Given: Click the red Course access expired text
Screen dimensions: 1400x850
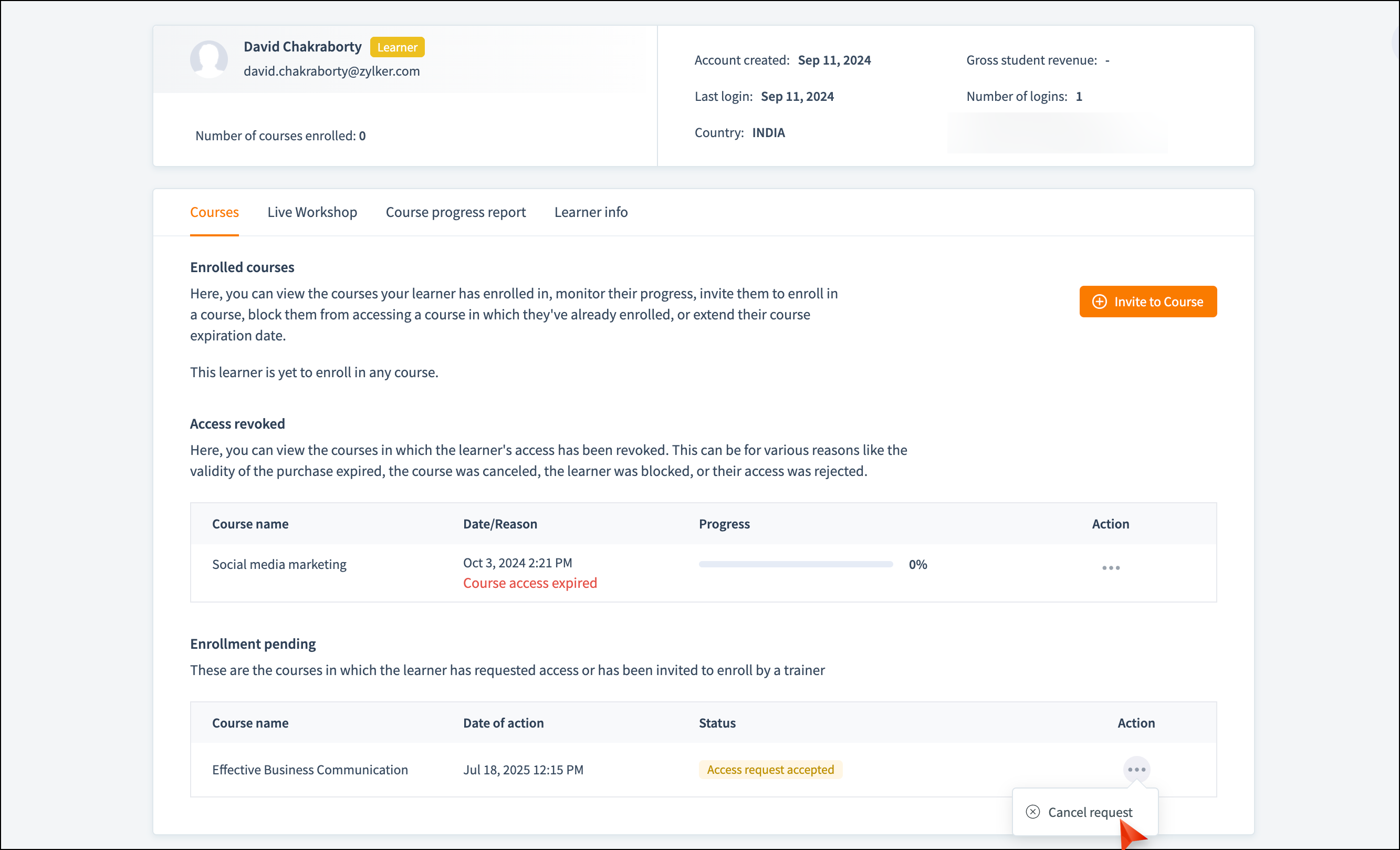Looking at the screenshot, I should click(x=529, y=583).
